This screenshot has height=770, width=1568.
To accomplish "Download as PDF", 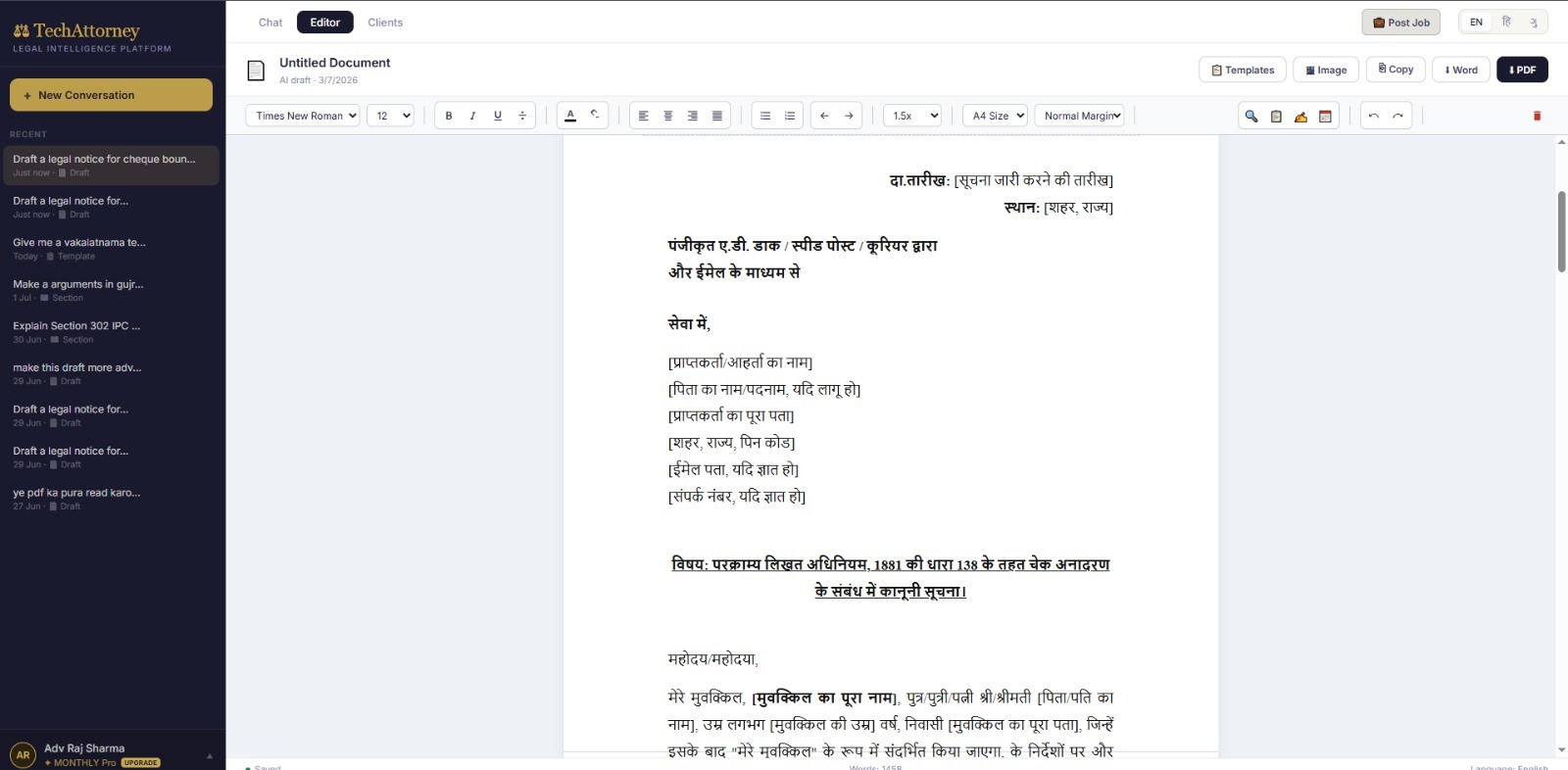I will [1522, 70].
